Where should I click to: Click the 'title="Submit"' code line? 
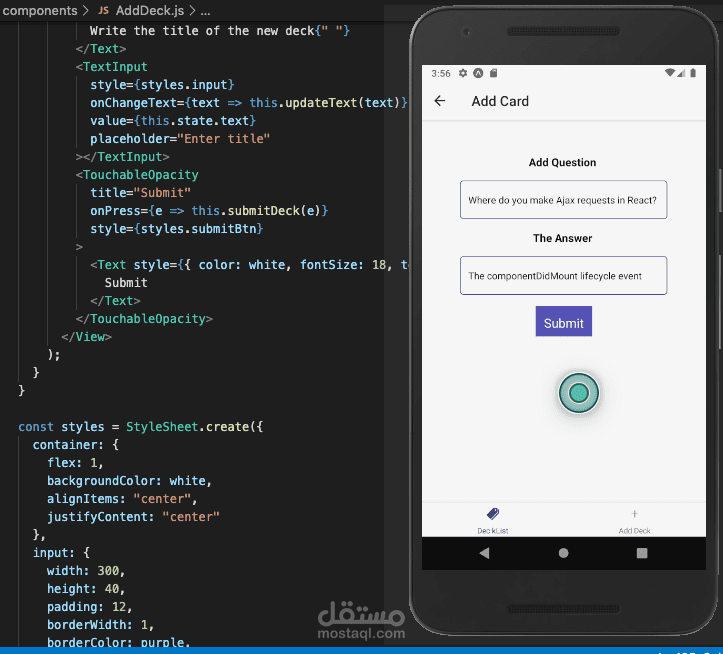(140, 193)
